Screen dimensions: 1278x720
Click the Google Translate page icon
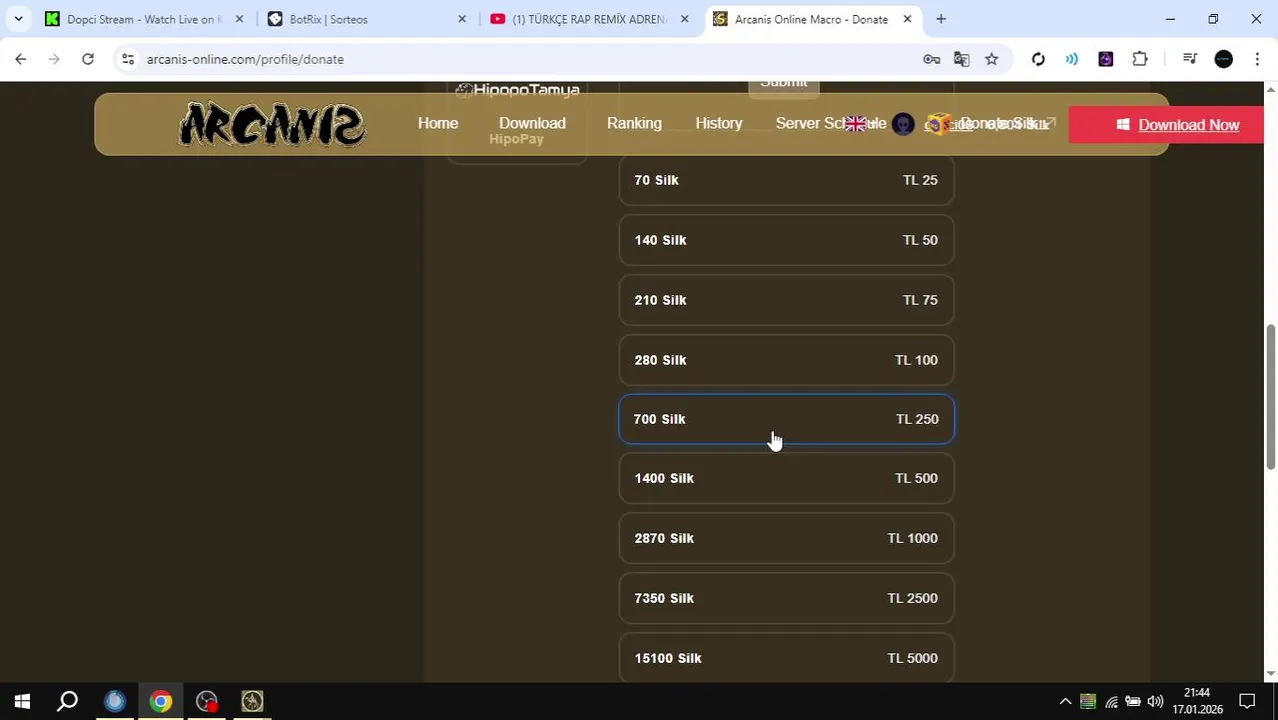coord(961,59)
